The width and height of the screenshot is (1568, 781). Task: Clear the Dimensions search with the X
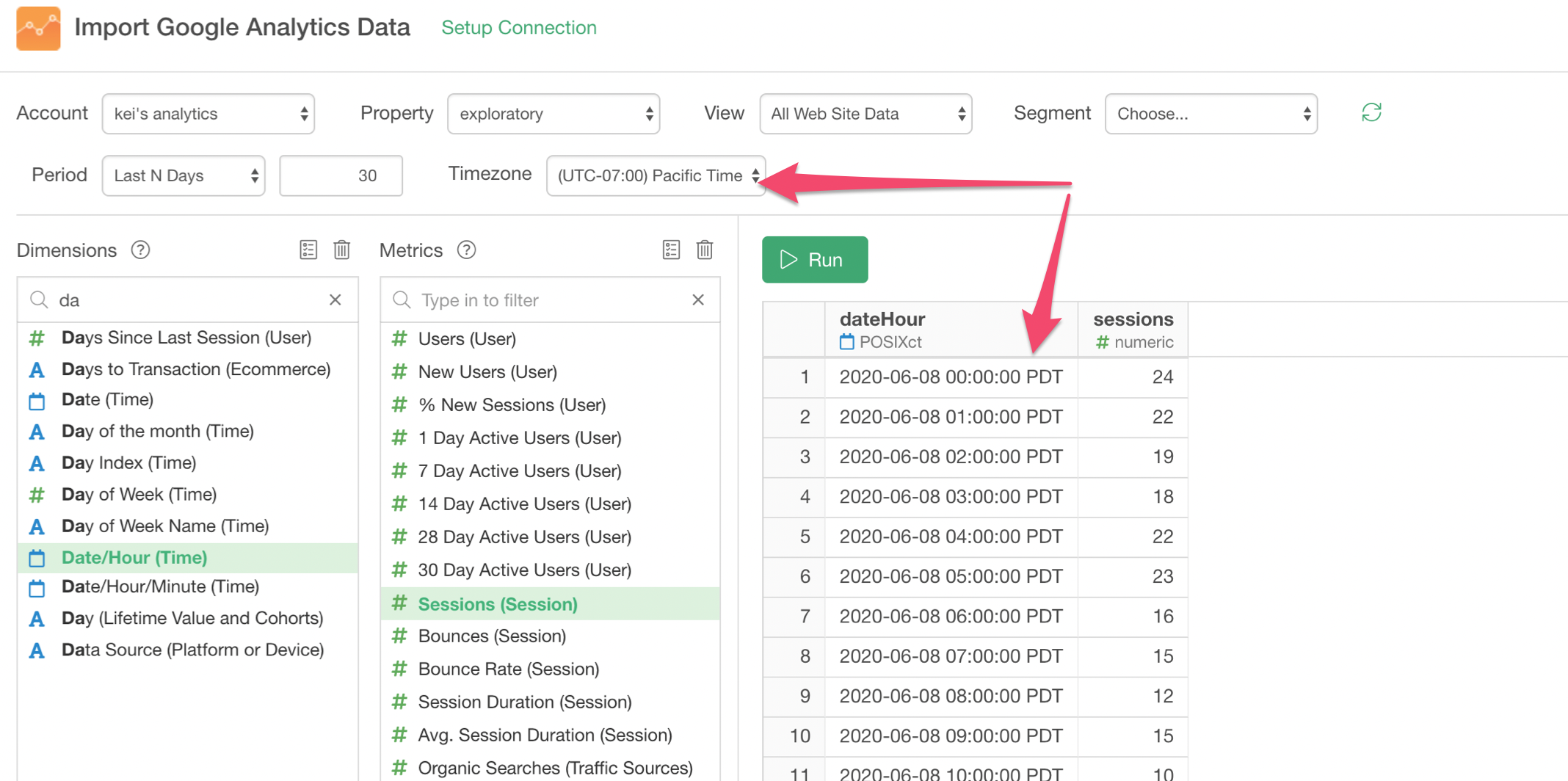pos(335,299)
